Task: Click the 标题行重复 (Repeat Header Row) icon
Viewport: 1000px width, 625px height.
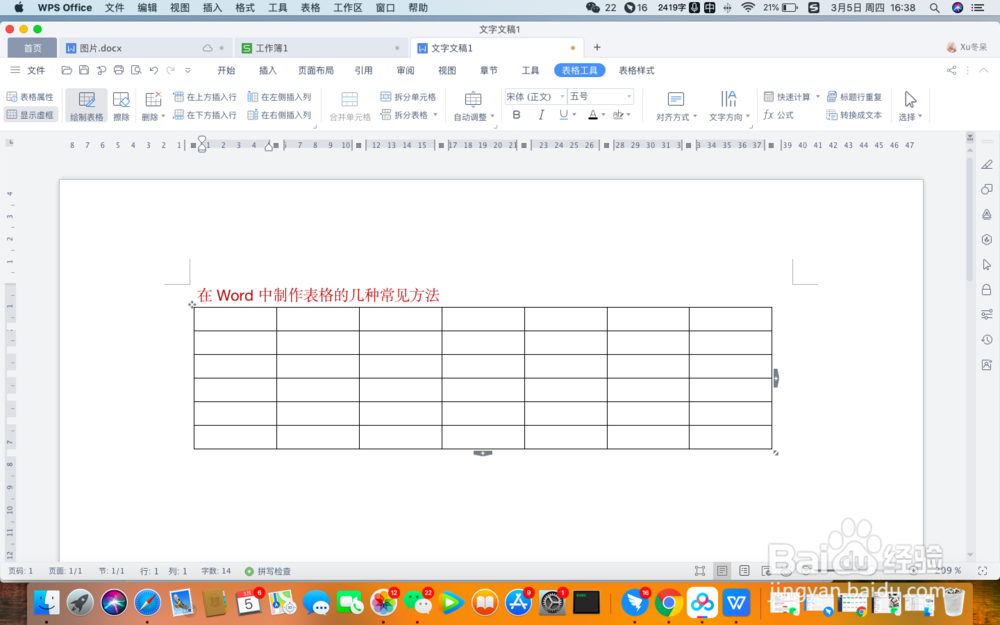Action: pos(855,96)
